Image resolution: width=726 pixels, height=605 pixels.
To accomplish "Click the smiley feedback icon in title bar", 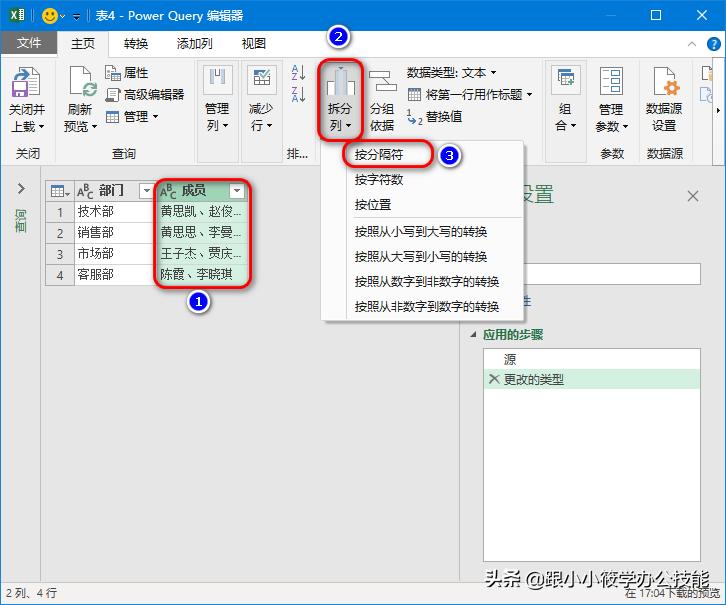I will (x=50, y=16).
